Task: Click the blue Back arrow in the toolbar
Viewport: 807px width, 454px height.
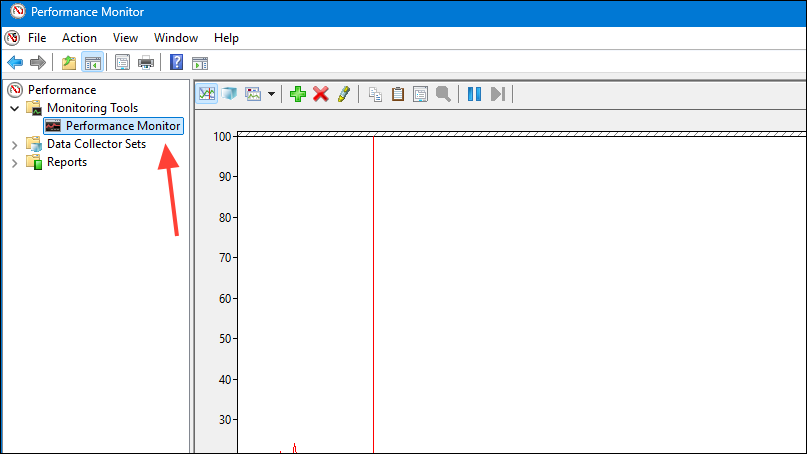Action: click(x=15, y=63)
